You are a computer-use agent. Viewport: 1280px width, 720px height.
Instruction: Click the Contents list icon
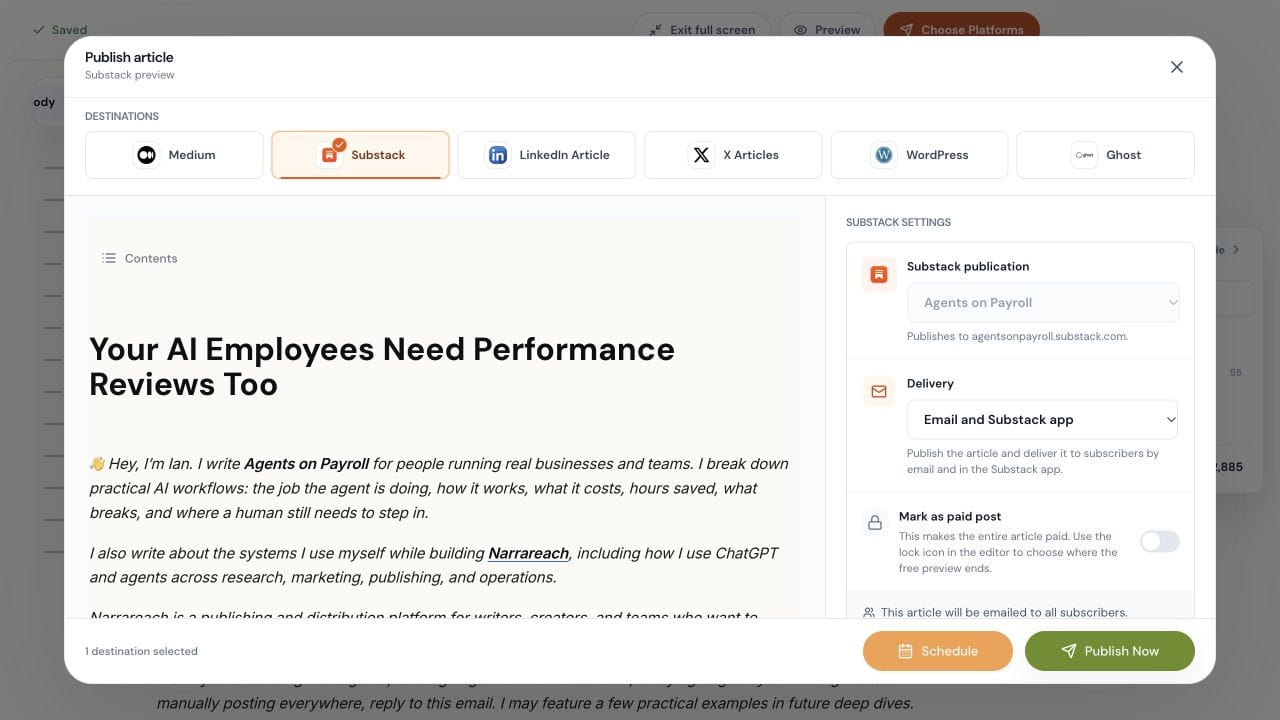tap(109, 258)
